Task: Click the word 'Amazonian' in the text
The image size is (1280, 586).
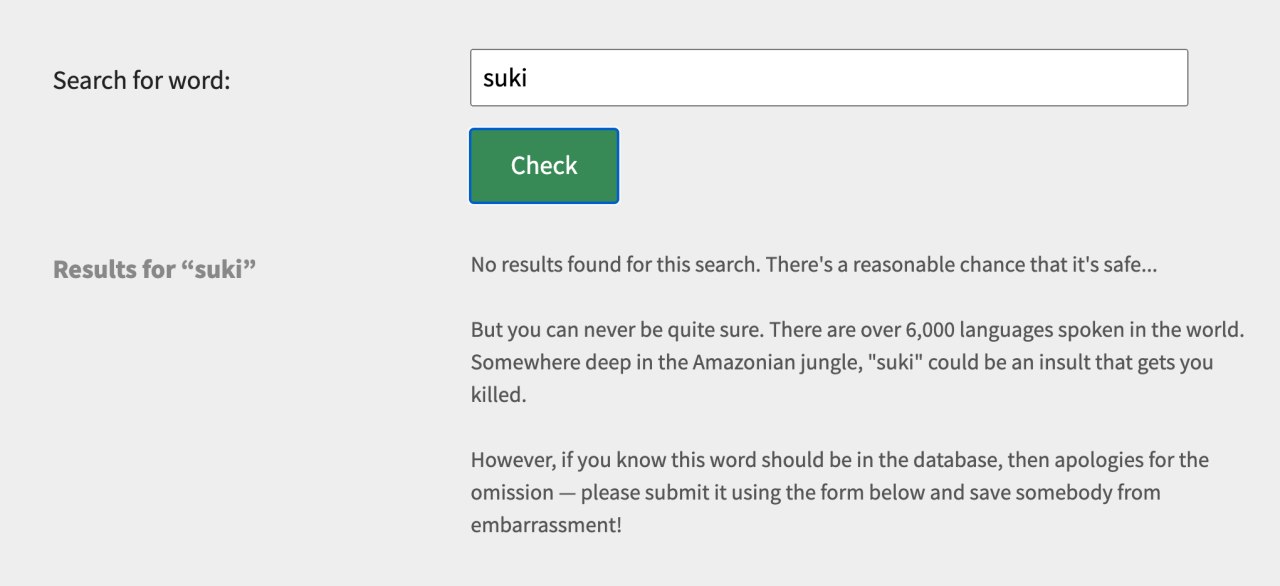Action: tap(742, 362)
